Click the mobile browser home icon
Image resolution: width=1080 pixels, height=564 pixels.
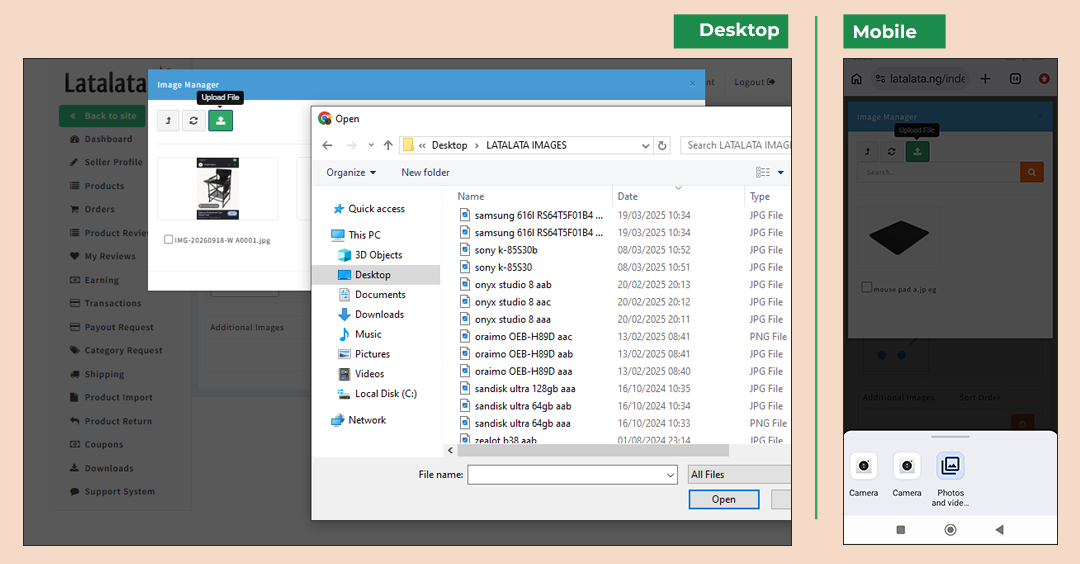(x=856, y=79)
